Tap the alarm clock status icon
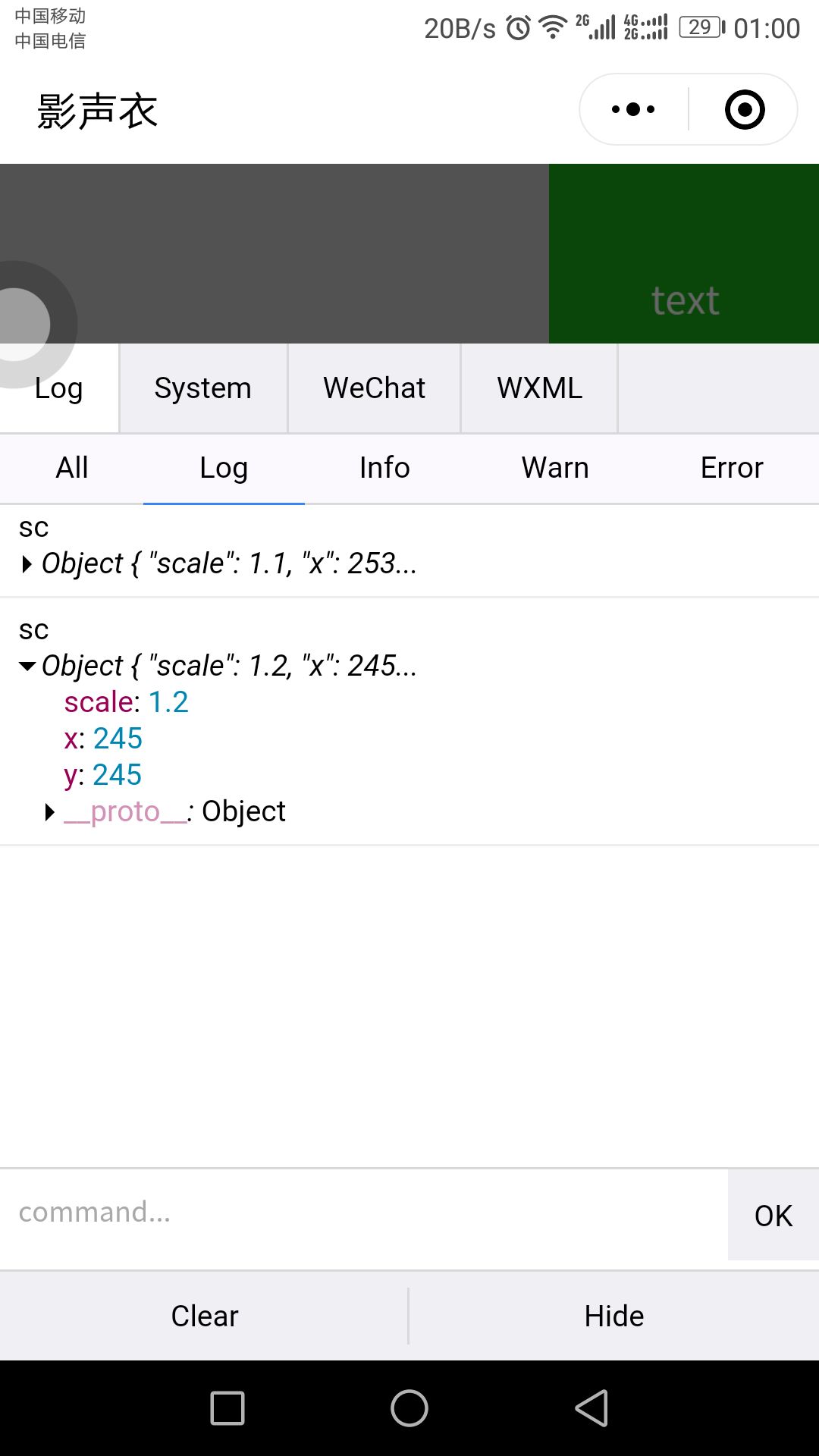This screenshot has width=819, height=1456. [x=519, y=28]
